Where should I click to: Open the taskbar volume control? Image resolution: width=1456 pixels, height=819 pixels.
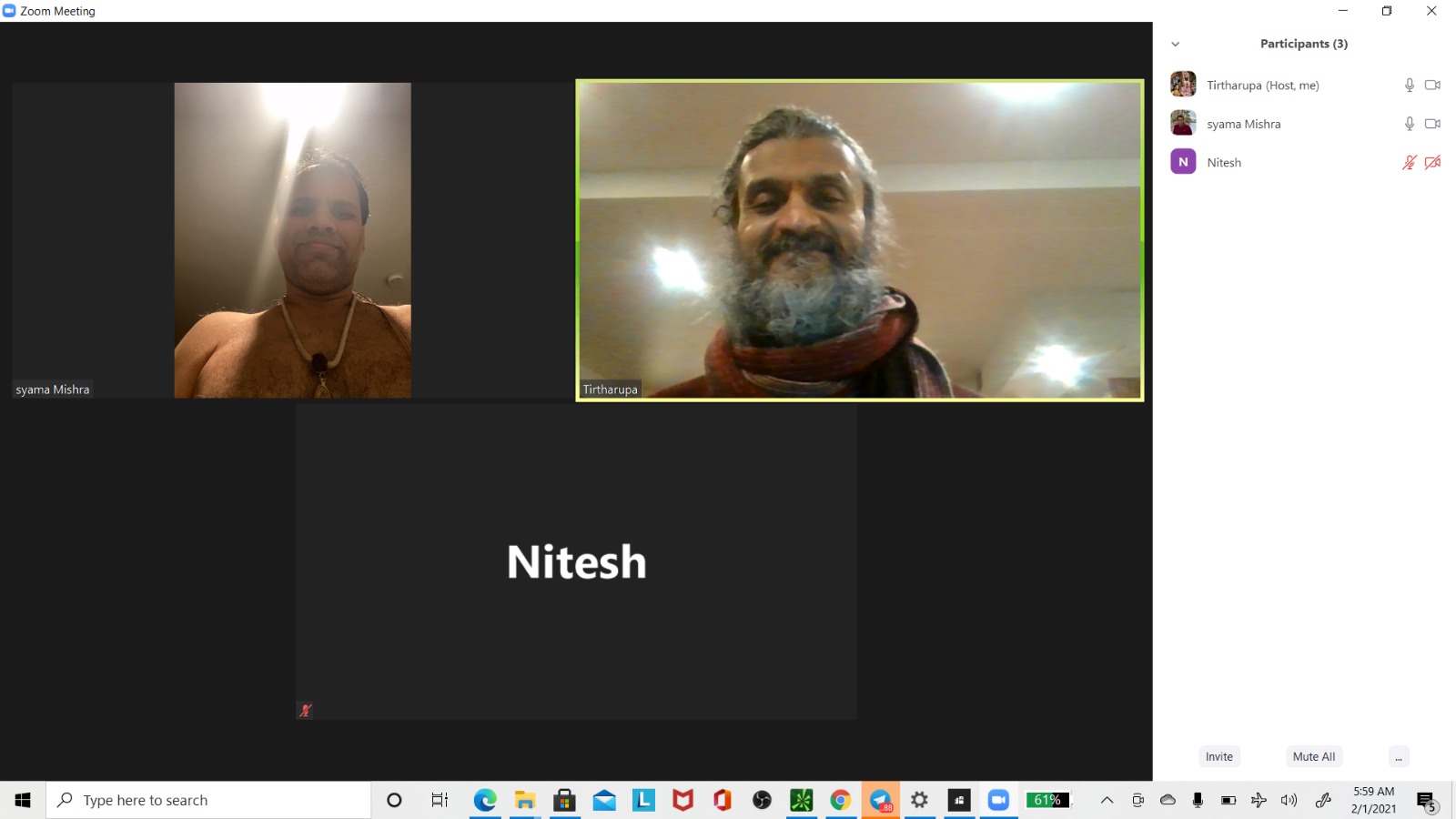pos(1289,800)
